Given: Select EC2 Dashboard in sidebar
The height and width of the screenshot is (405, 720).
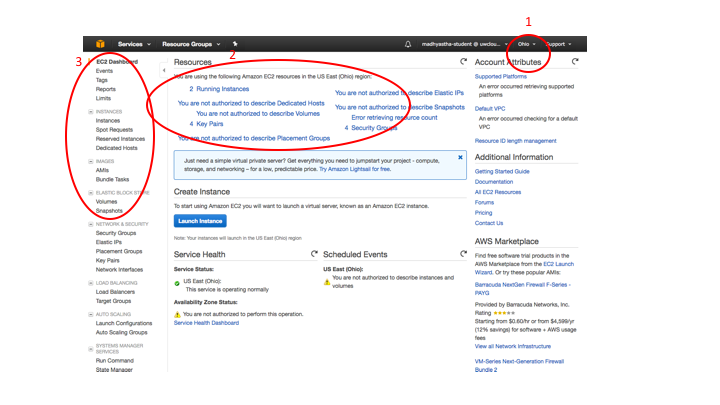Looking at the screenshot, I should (x=117, y=62).
